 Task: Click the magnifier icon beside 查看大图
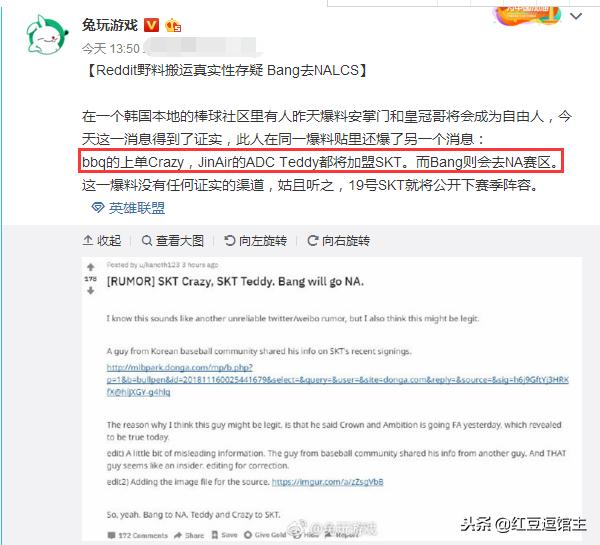(x=147, y=241)
